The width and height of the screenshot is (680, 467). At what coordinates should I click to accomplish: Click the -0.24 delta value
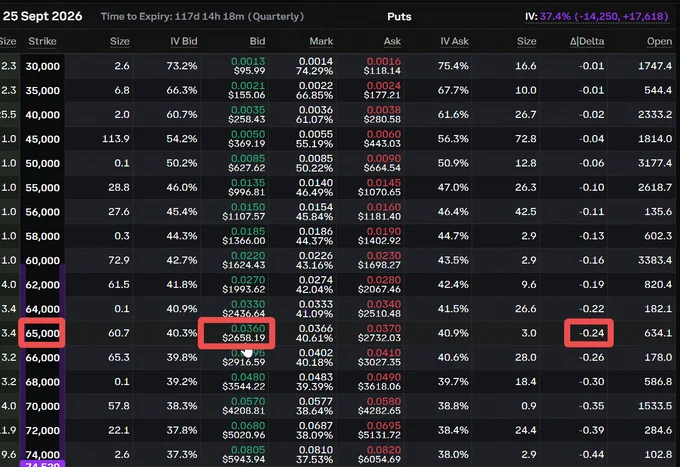(x=592, y=333)
